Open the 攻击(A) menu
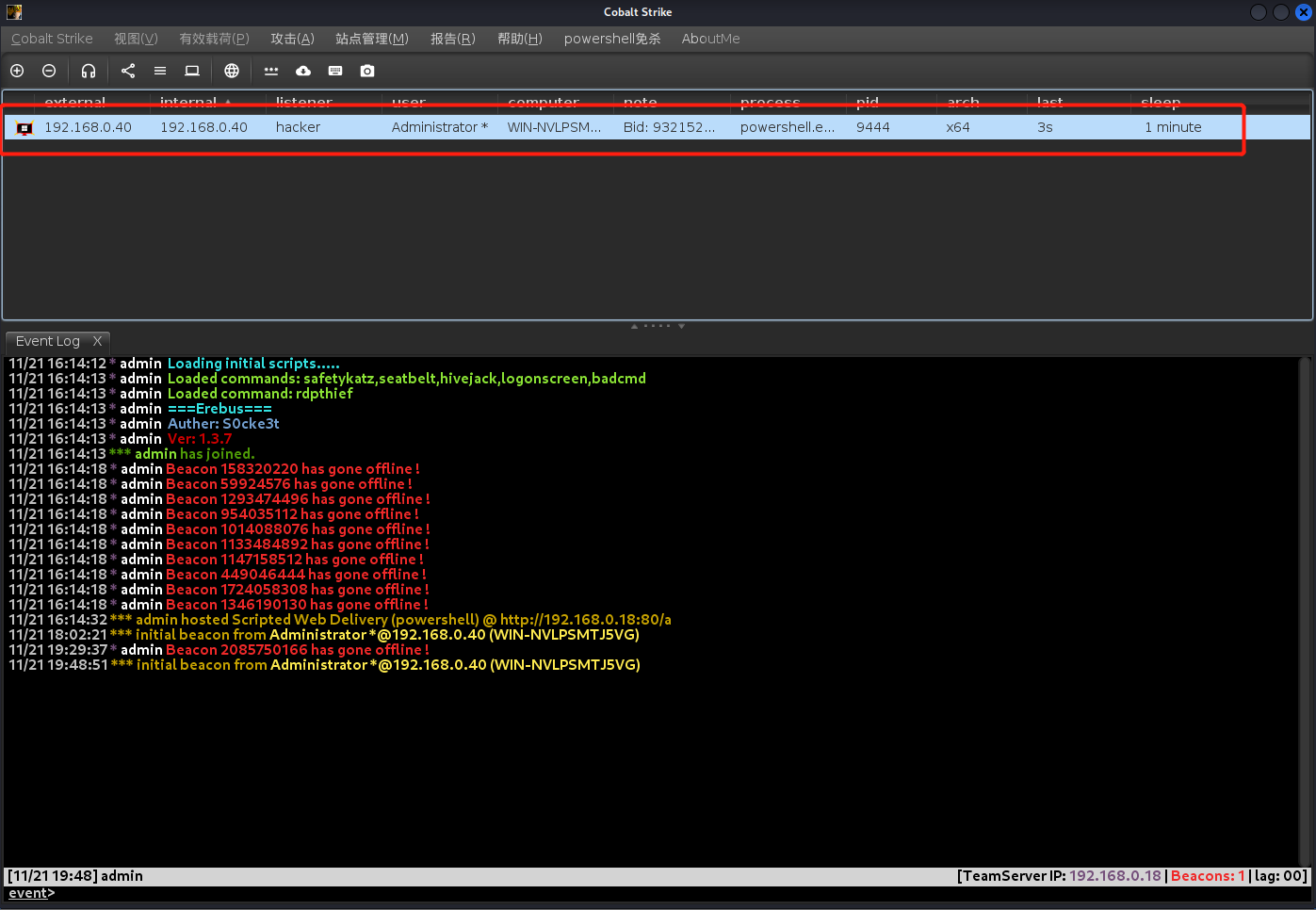The image size is (1316, 910). [x=292, y=39]
